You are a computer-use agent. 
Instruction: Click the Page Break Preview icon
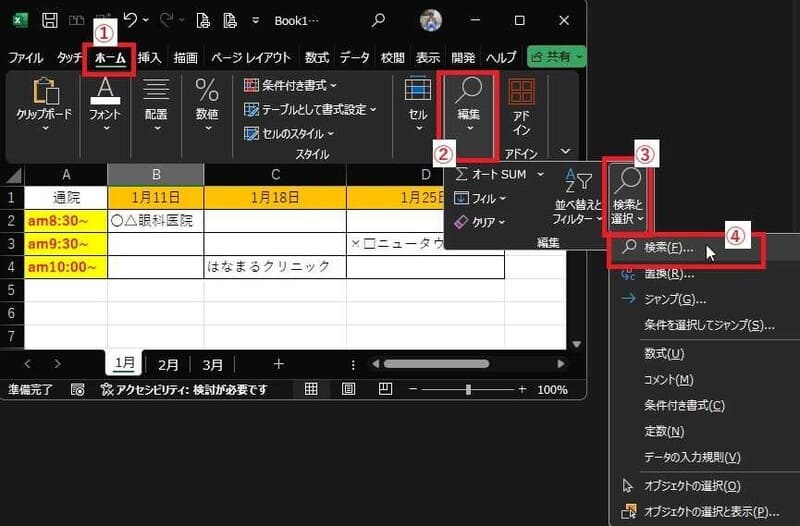385,389
